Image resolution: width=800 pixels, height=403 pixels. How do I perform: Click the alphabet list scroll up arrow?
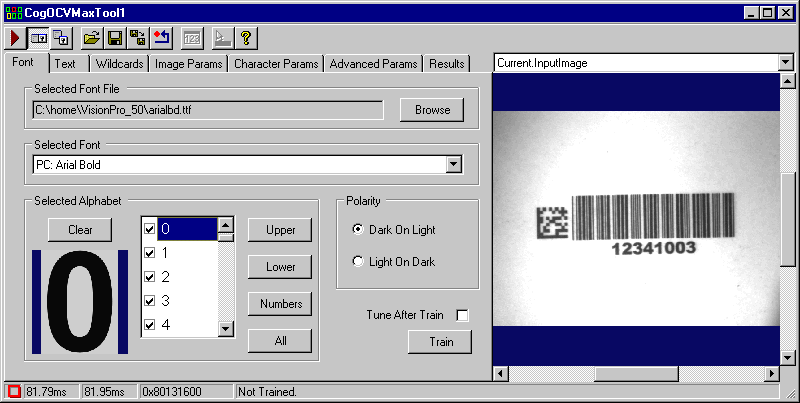[226, 224]
